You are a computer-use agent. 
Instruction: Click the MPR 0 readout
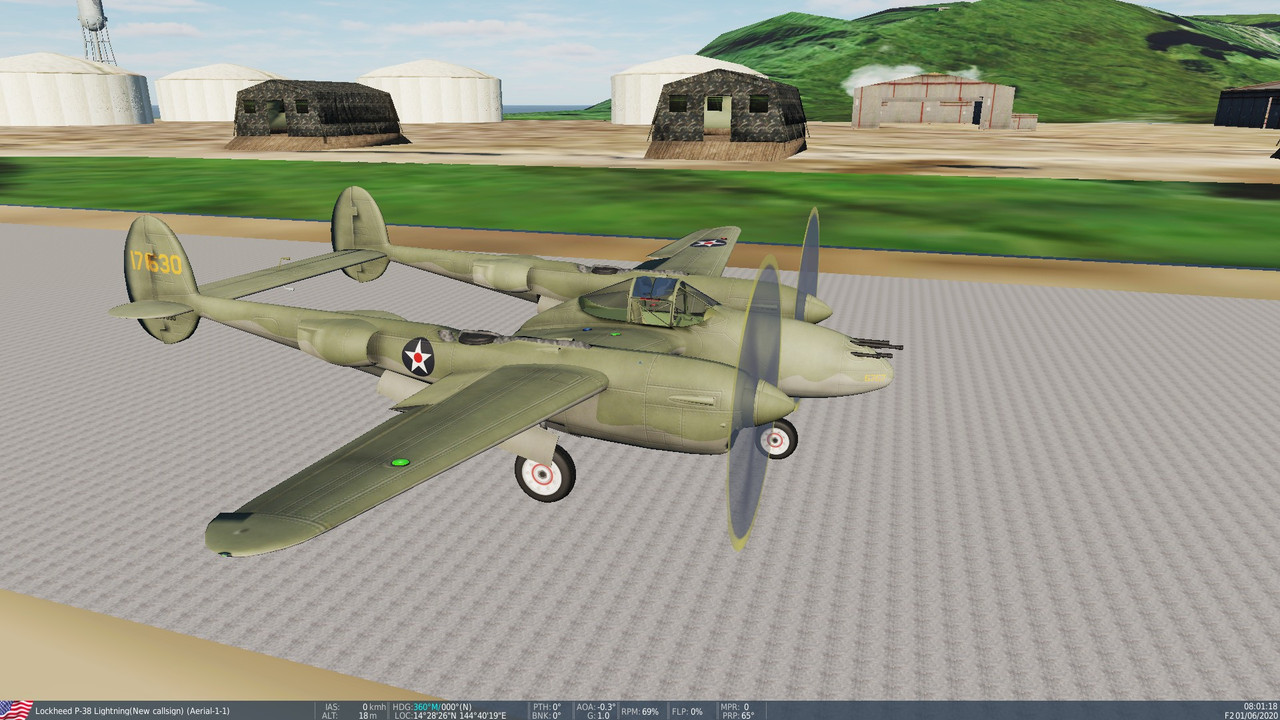pyautogui.click(x=735, y=706)
